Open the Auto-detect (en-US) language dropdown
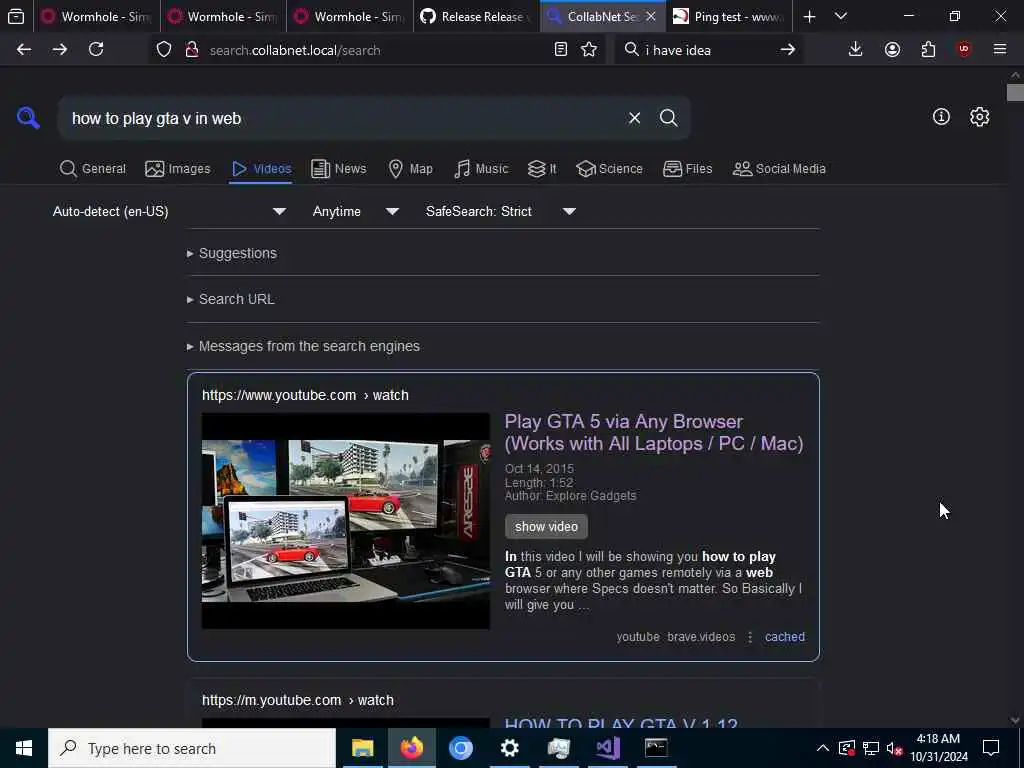The height and width of the screenshot is (768, 1024). click(x=169, y=212)
